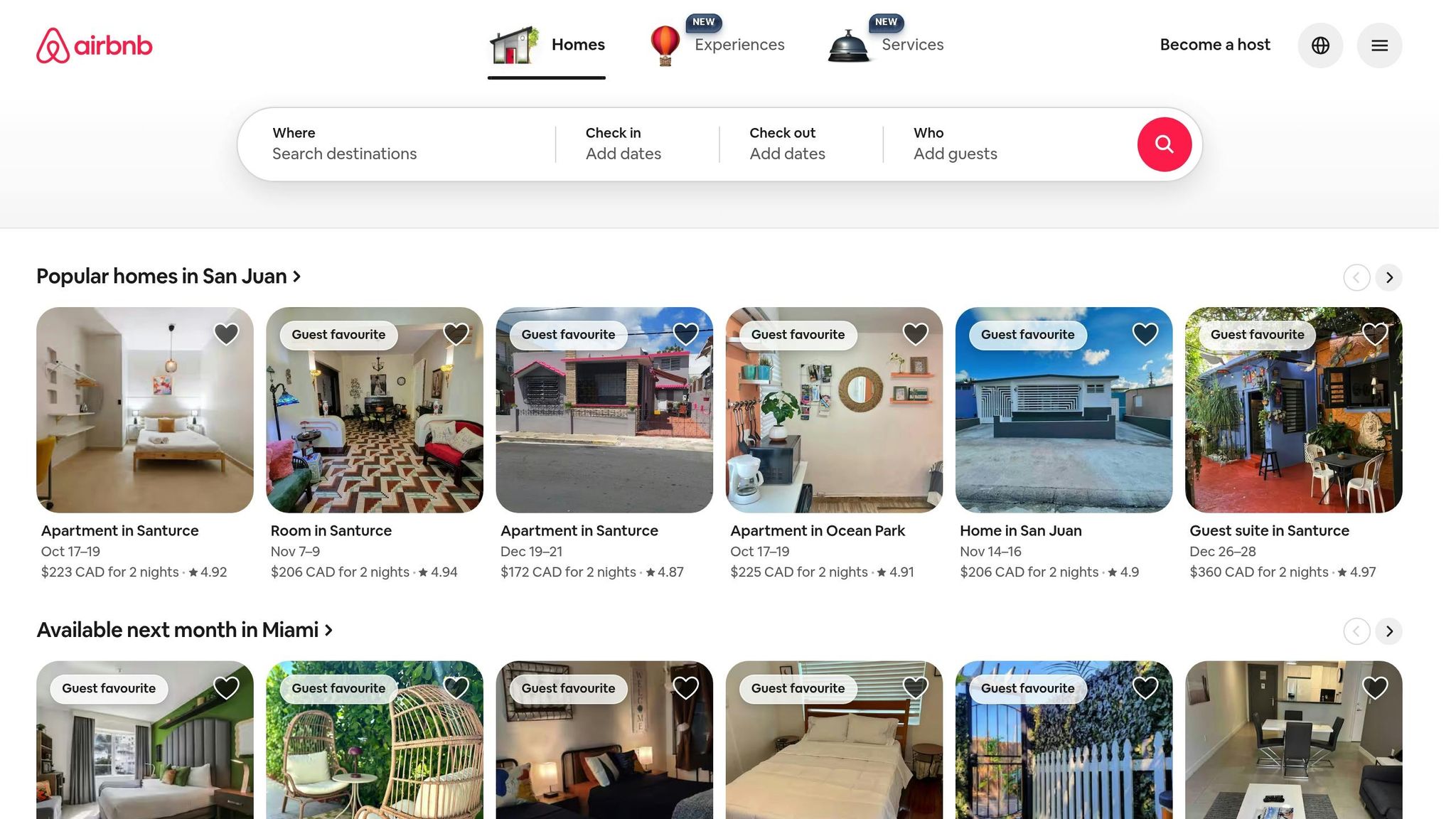The image size is (1456, 819).
Task: Click the Services bell icon
Action: pos(849,47)
